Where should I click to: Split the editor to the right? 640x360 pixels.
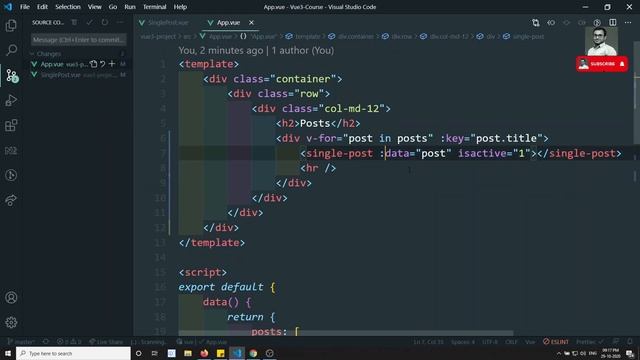(613, 23)
